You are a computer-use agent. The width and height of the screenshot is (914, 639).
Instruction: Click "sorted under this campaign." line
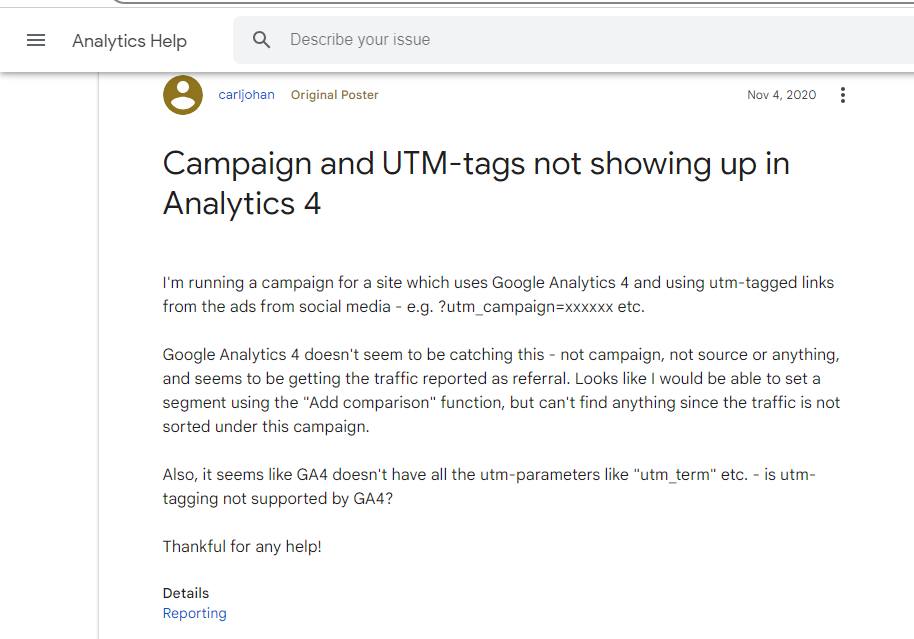coord(266,426)
